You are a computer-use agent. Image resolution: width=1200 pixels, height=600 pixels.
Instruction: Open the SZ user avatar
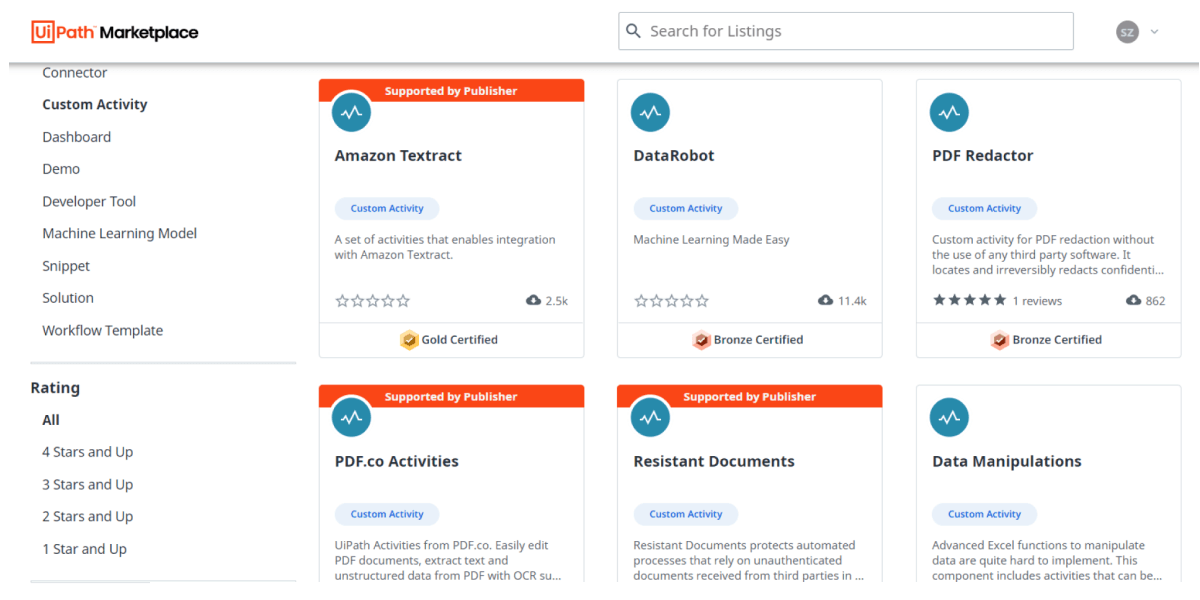[1127, 32]
